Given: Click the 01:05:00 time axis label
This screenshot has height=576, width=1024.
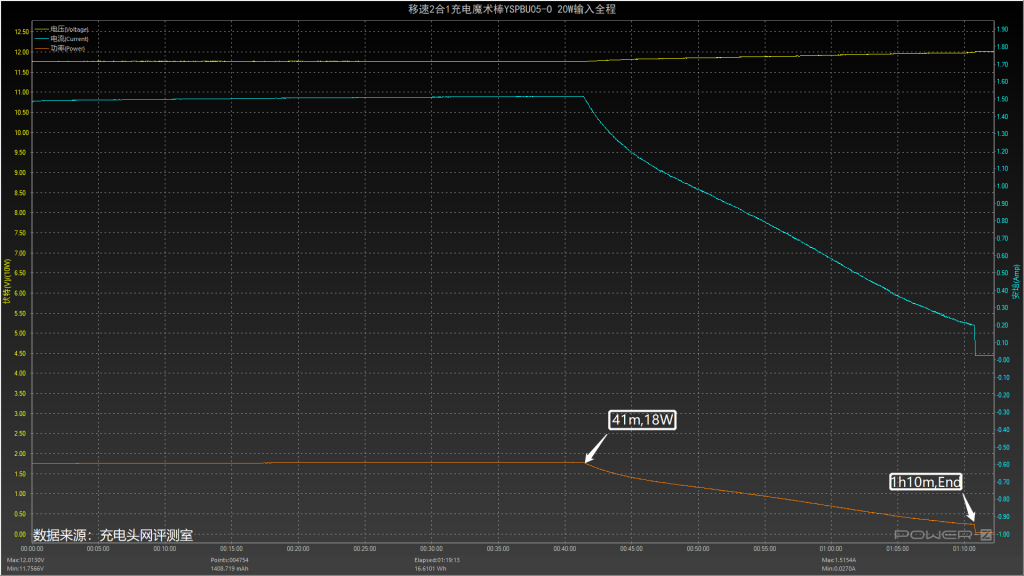Looking at the screenshot, I should [897, 549].
